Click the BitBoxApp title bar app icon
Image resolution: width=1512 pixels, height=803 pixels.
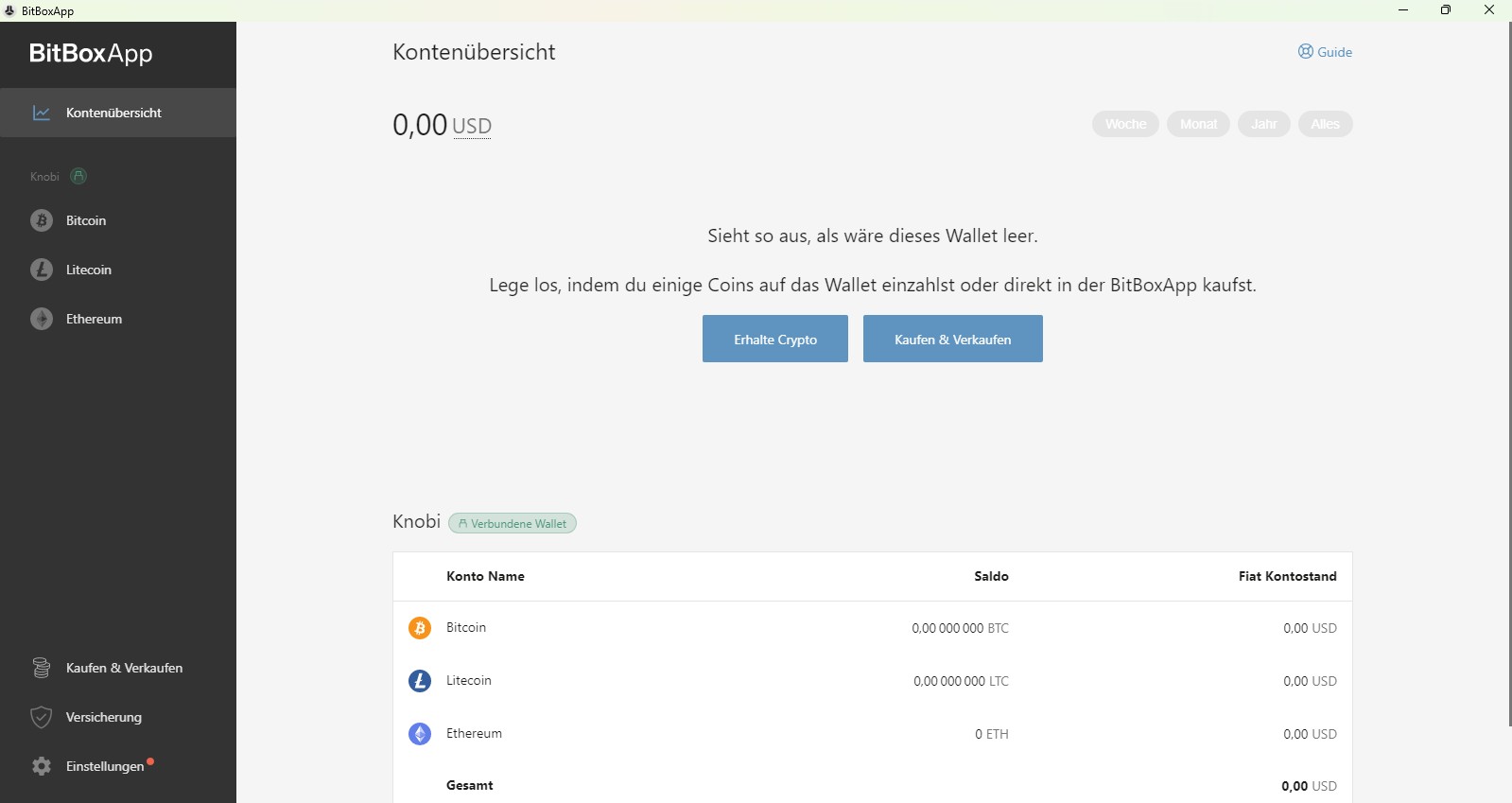(9, 10)
